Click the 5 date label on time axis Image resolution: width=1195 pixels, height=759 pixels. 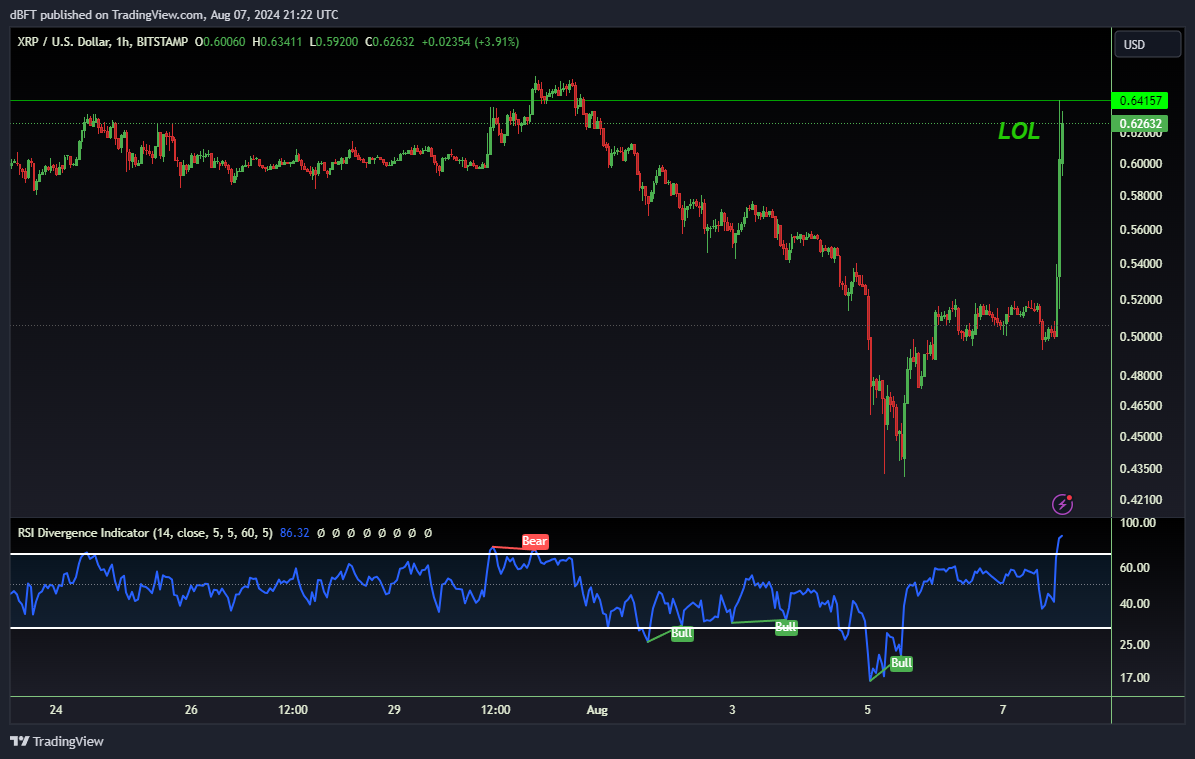point(867,709)
